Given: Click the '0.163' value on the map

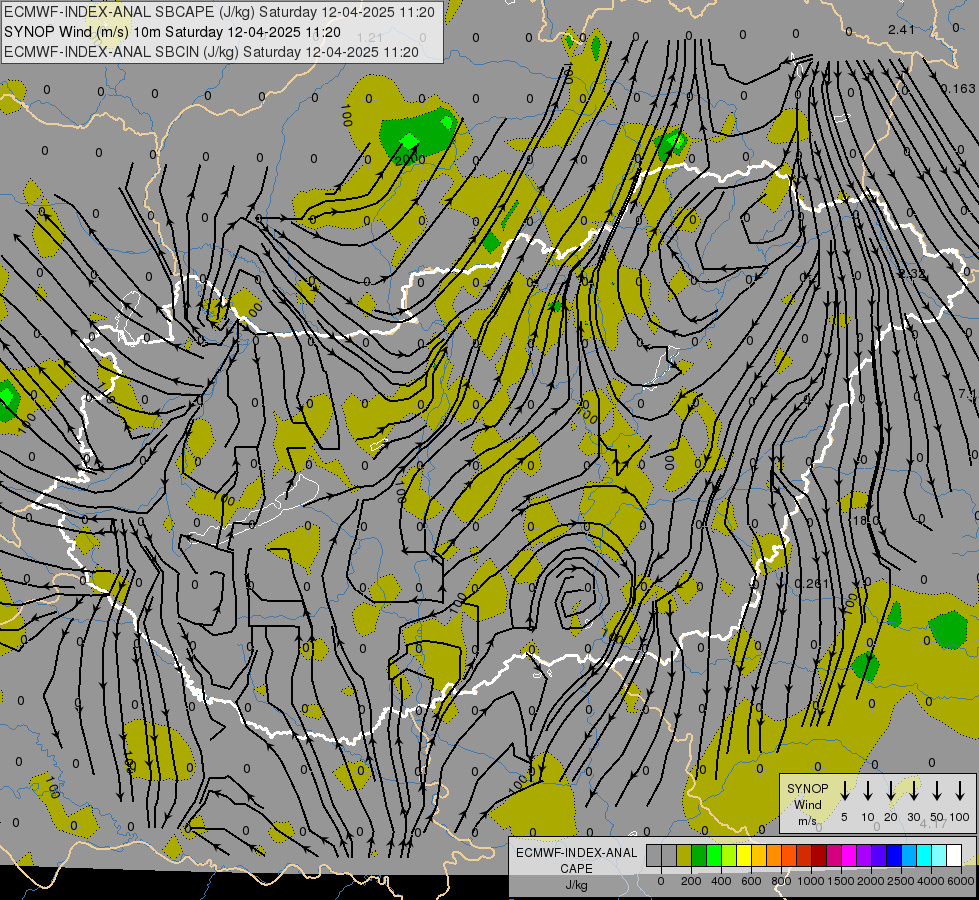Looking at the screenshot, I should click(x=958, y=89).
